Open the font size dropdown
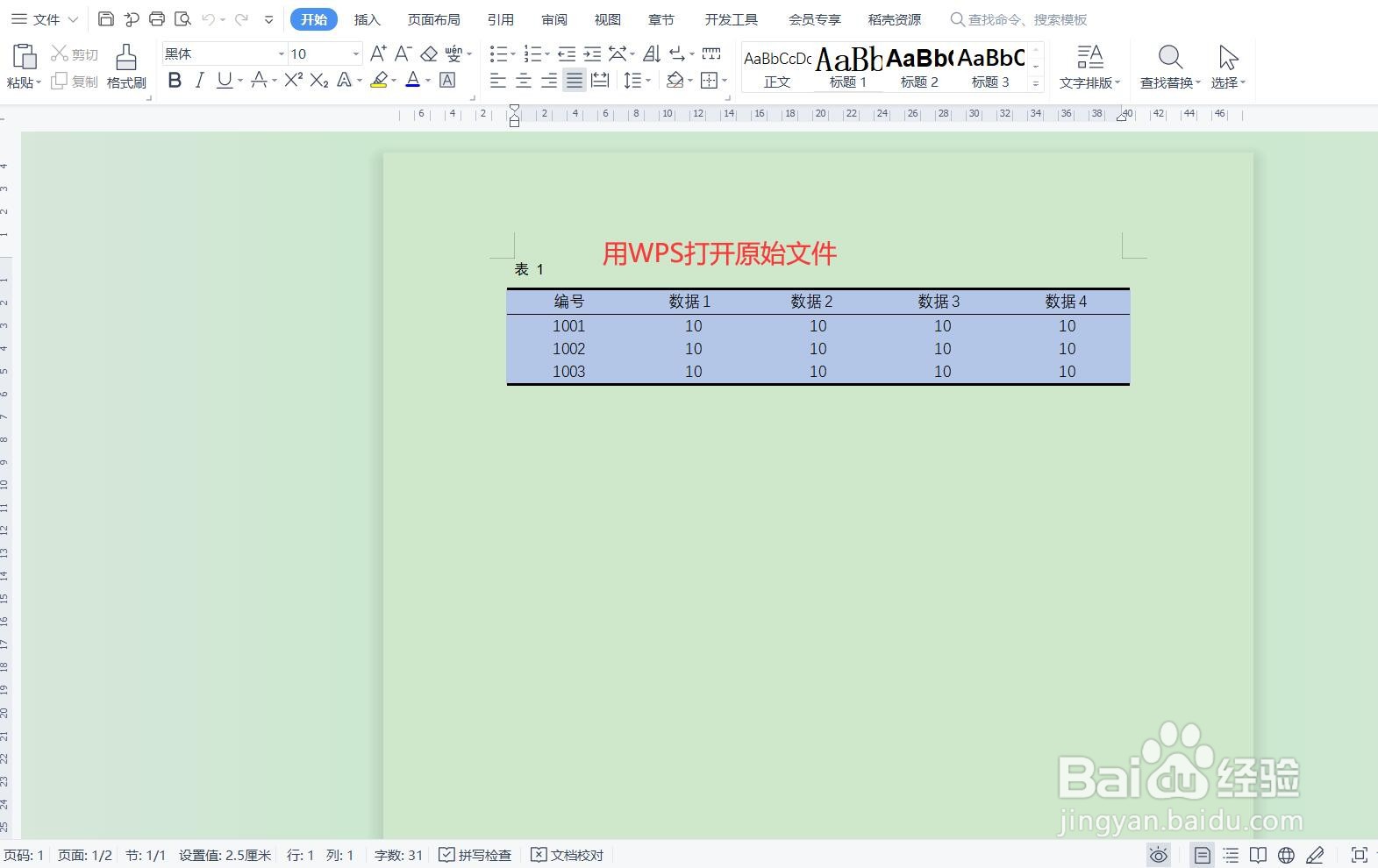1378x868 pixels. pyautogui.click(x=355, y=54)
